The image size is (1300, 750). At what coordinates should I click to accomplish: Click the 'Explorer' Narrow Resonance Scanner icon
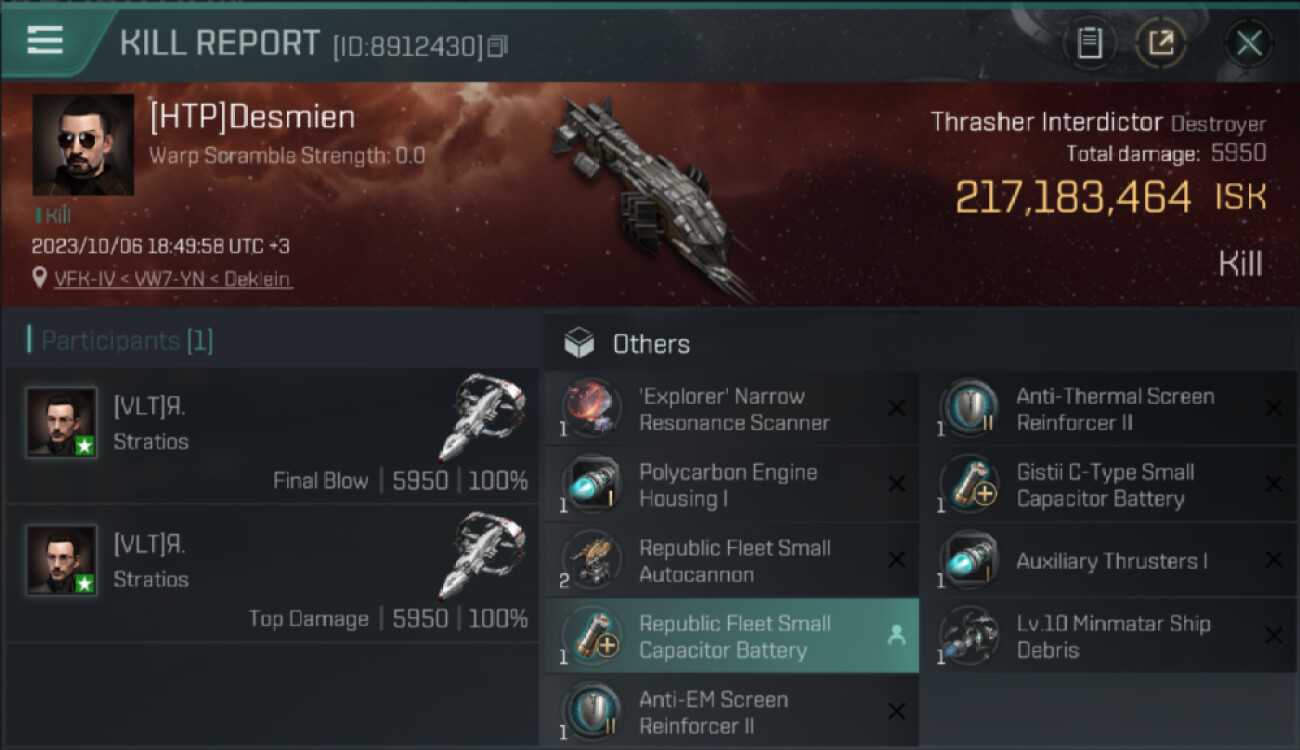tap(591, 408)
